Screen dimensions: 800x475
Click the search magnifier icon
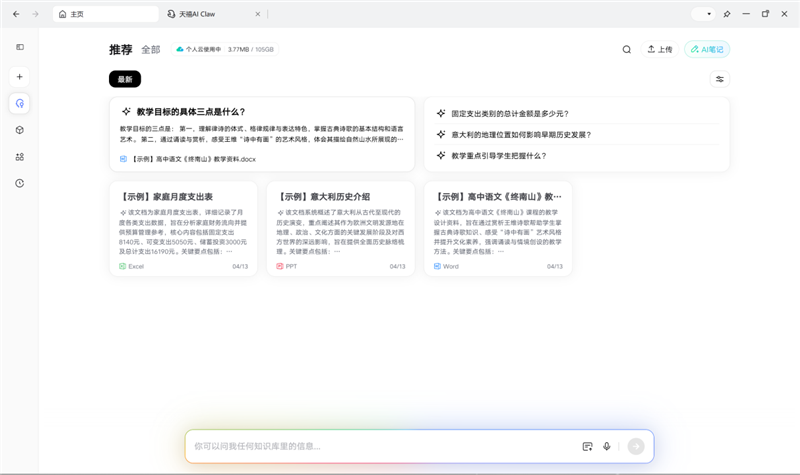[627, 49]
